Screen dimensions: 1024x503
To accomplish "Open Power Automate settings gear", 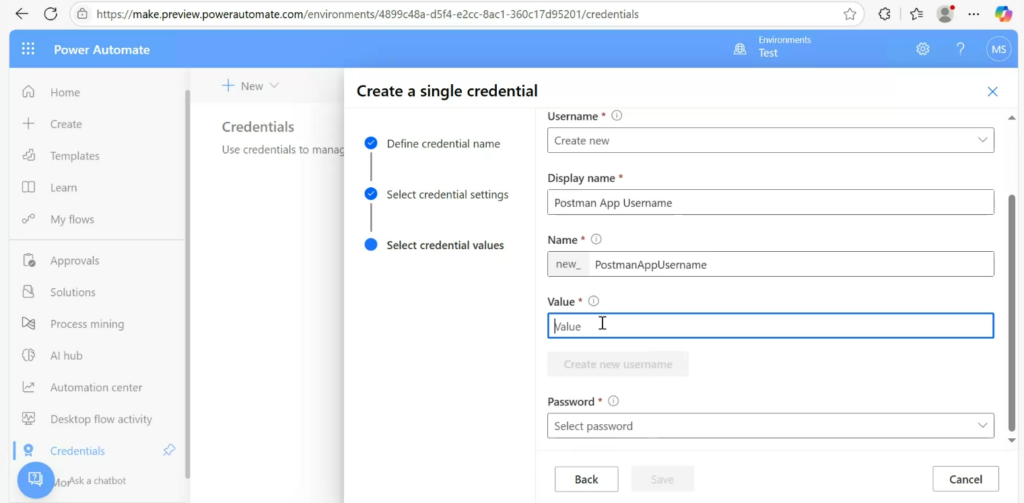I will (922, 49).
